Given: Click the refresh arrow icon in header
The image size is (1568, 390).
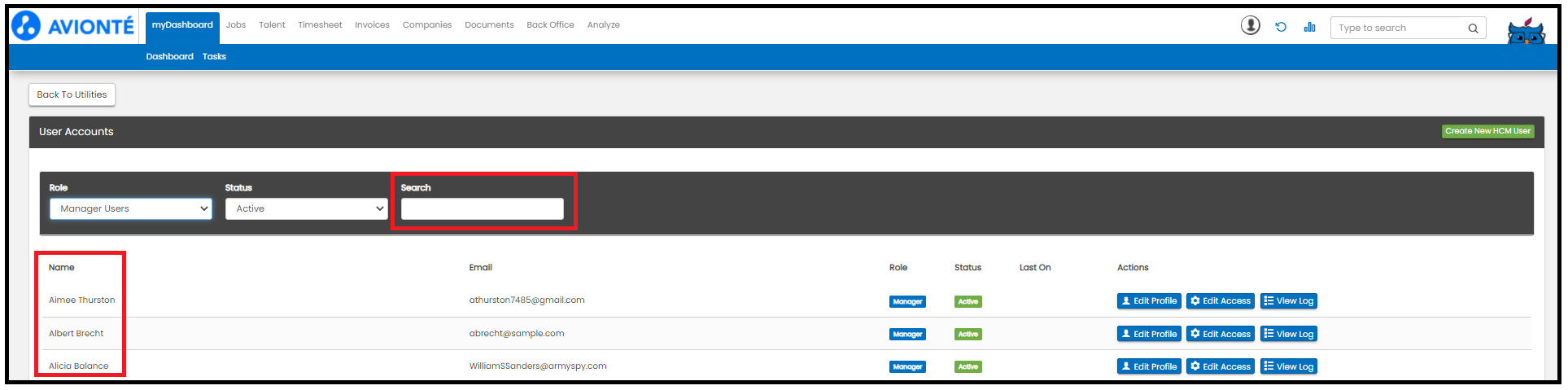Looking at the screenshot, I should tap(1281, 27).
